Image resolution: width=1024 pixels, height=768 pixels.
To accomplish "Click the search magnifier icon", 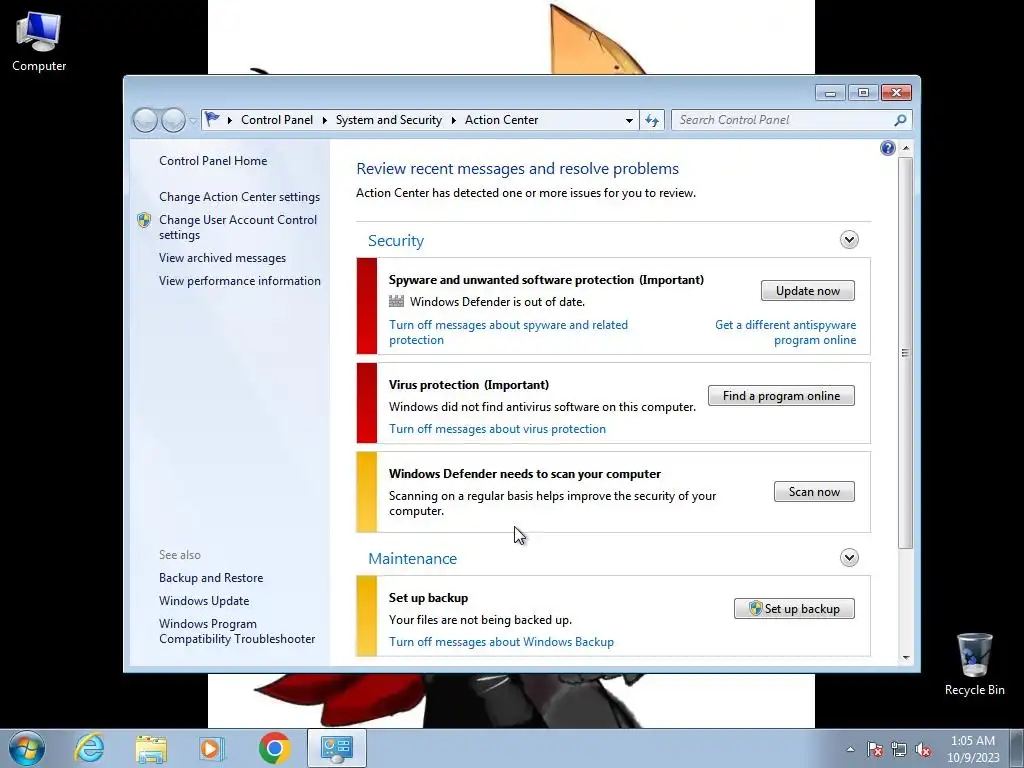I will point(900,120).
